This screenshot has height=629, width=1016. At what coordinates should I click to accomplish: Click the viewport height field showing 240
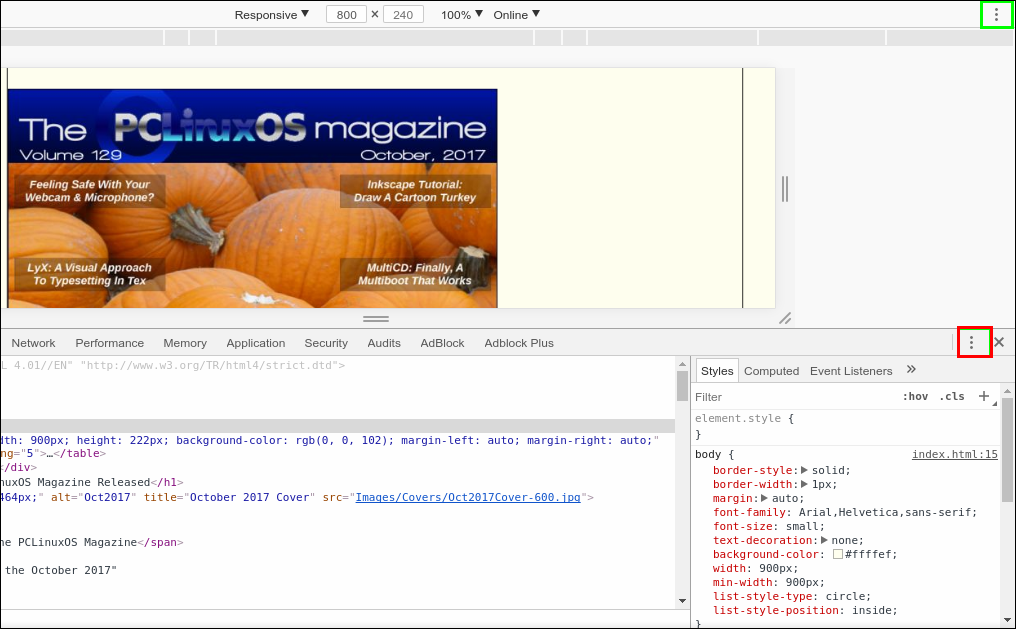tap(403, 14)
